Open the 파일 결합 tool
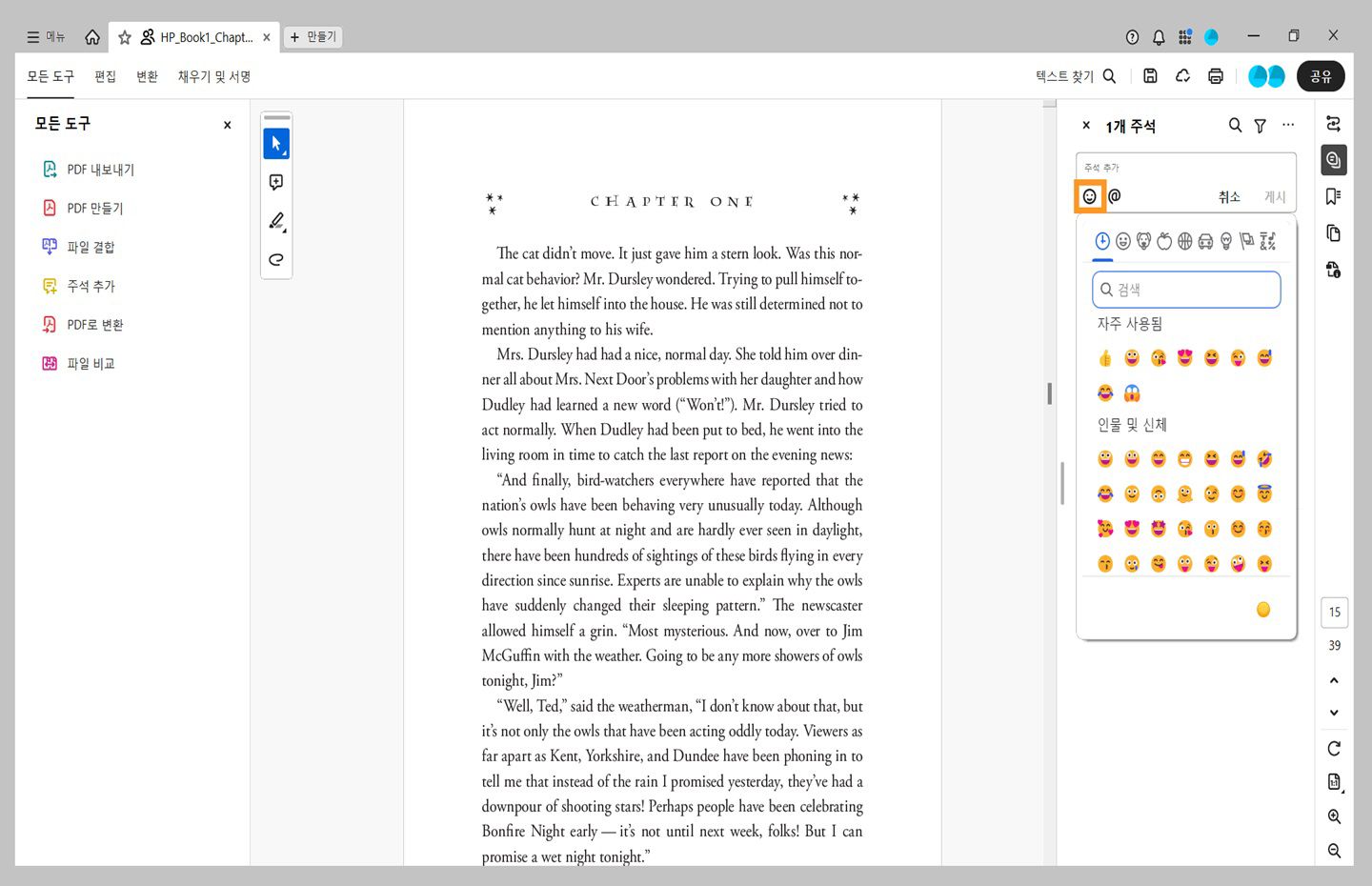This screenshot has width=1372, height=886. click(78, 247)
